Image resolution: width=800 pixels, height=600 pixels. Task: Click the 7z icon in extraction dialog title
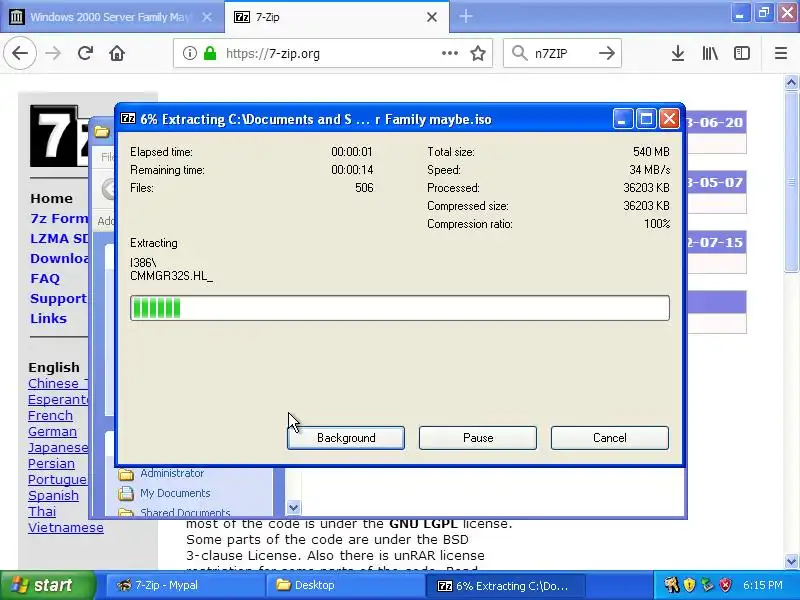pos(128,119)
